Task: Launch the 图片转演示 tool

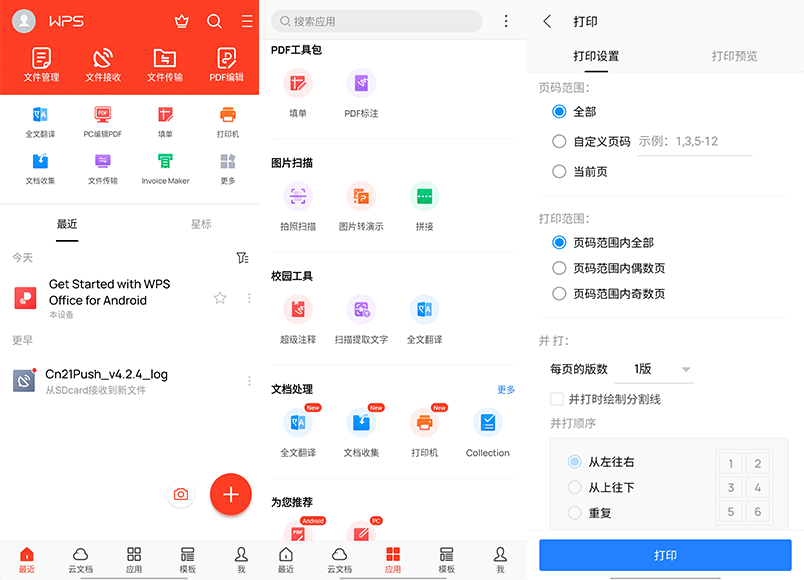Action: click(361, 205)
